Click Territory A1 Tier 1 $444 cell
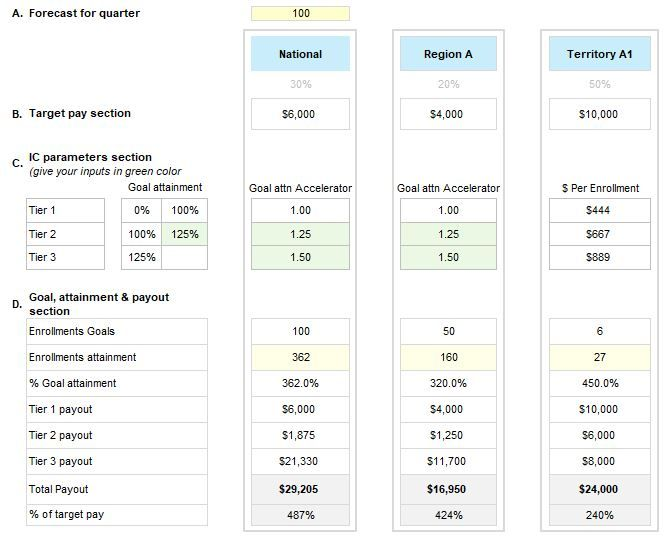 click(x=598, y=210)
